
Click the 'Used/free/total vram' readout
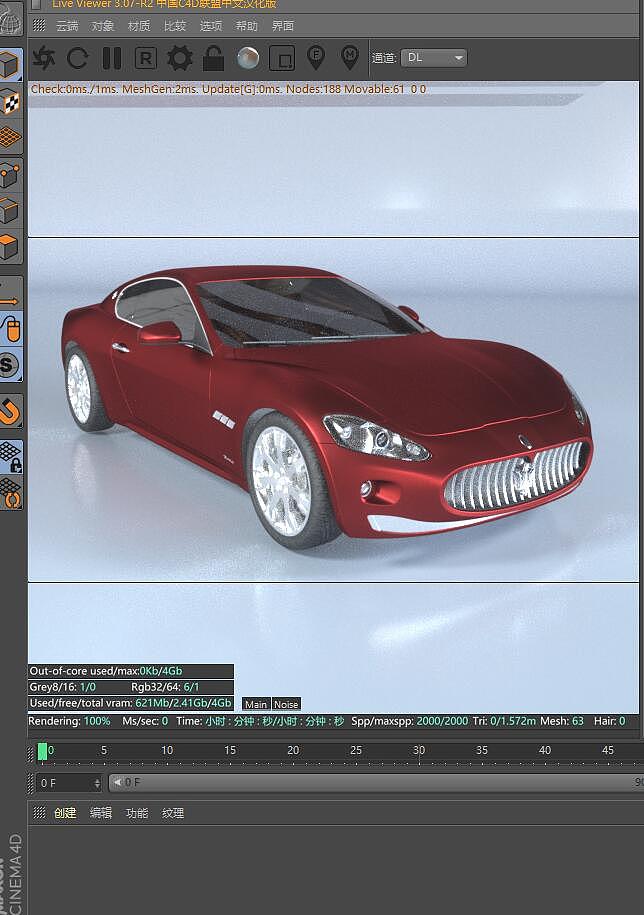[131, 703]
